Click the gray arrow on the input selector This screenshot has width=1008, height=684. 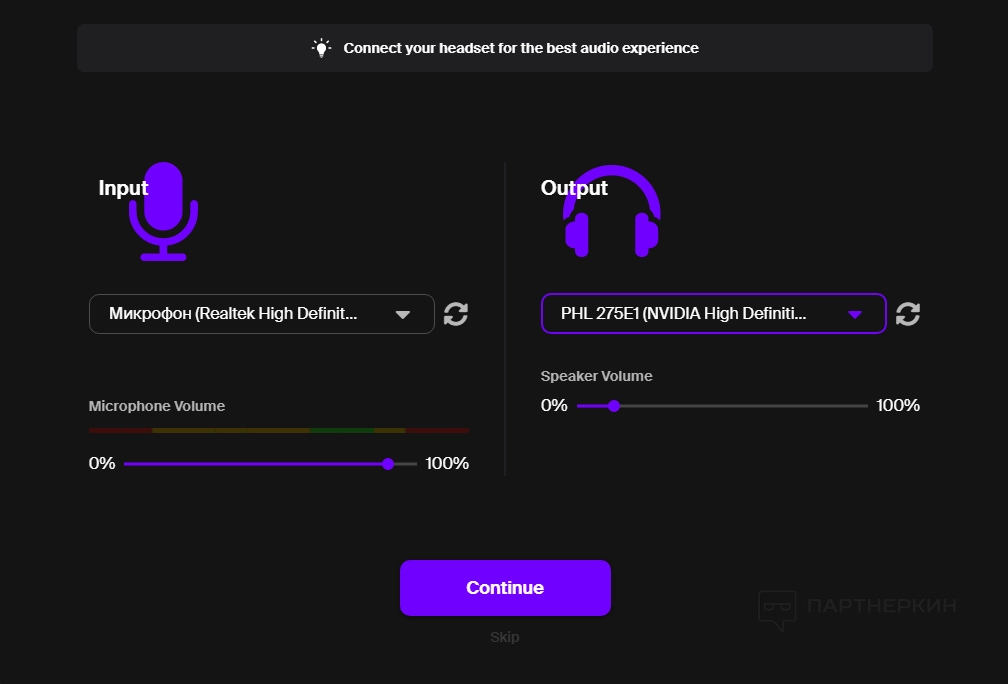[403, 314]
